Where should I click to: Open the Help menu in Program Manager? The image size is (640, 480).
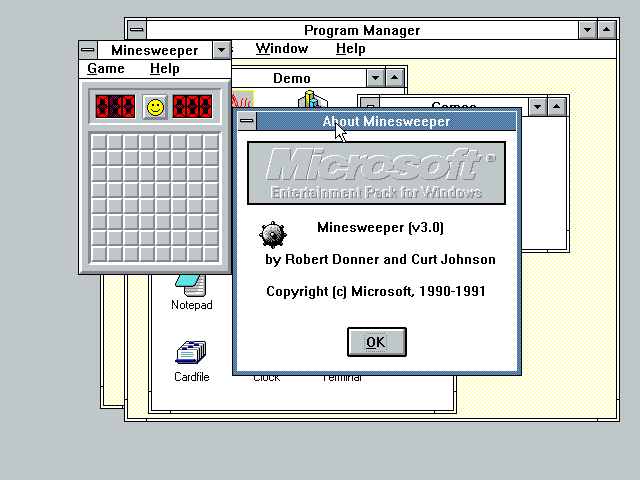351,49
